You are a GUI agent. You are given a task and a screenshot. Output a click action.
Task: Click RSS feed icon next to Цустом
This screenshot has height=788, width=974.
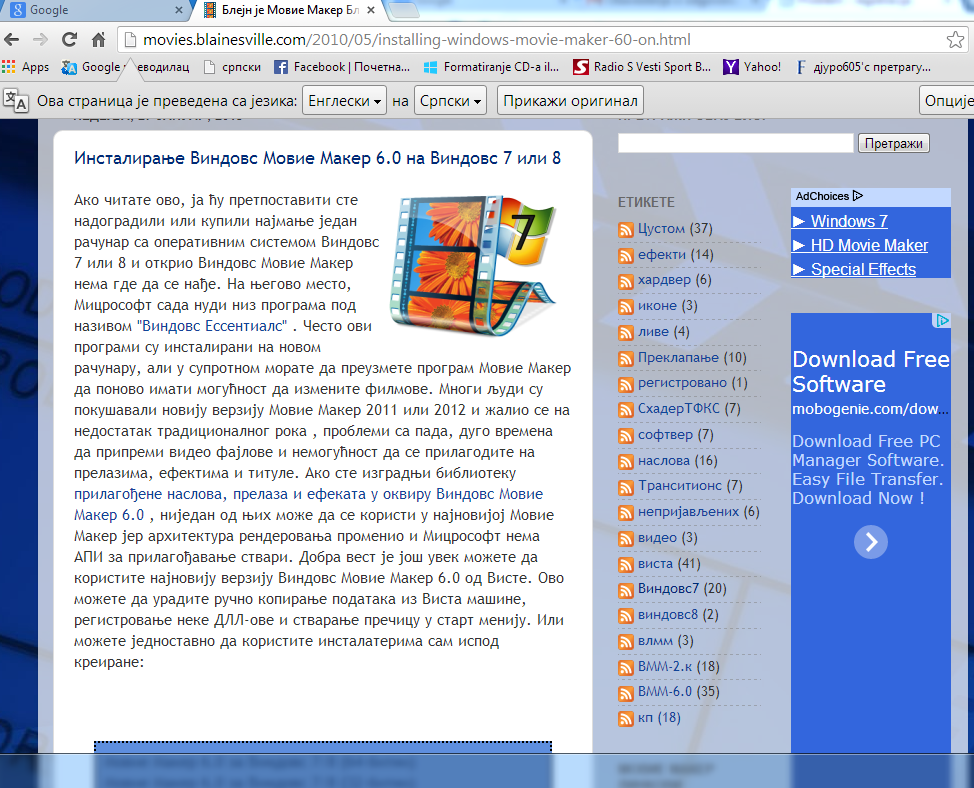(x=626, y=230)
